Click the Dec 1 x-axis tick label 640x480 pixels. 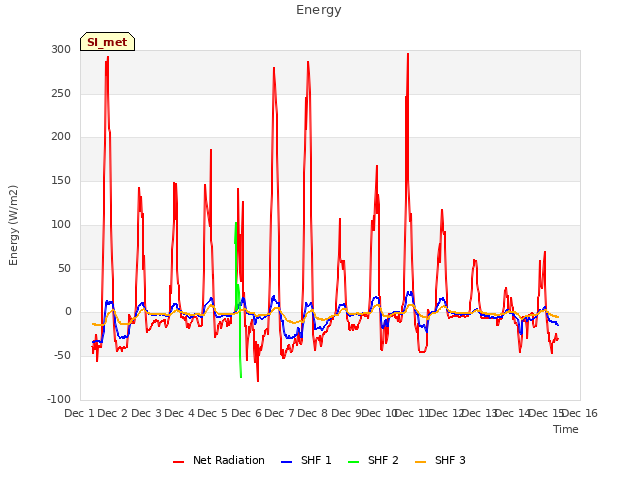click(x=80, y=413)
